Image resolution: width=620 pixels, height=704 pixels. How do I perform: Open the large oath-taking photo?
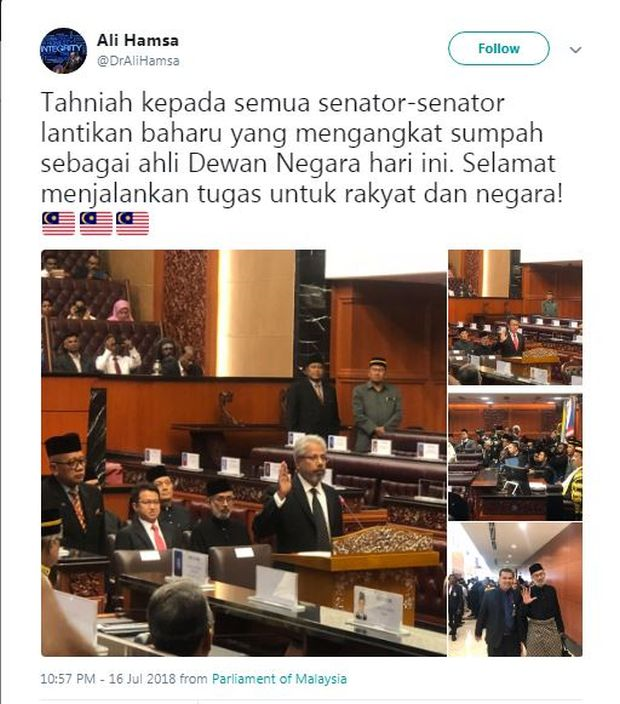pyautogui.click(x=244, y=453)
